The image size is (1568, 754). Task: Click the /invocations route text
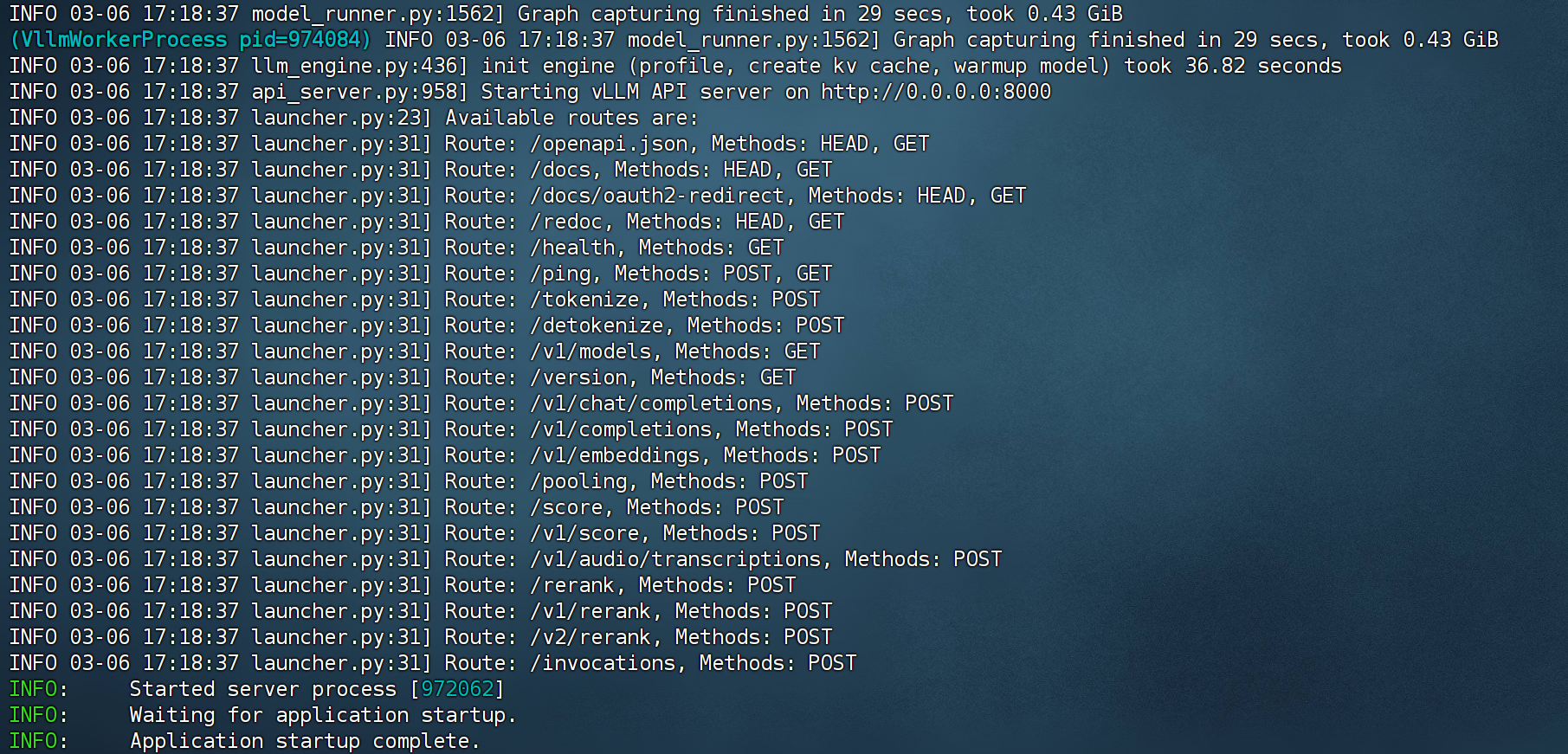603,663
